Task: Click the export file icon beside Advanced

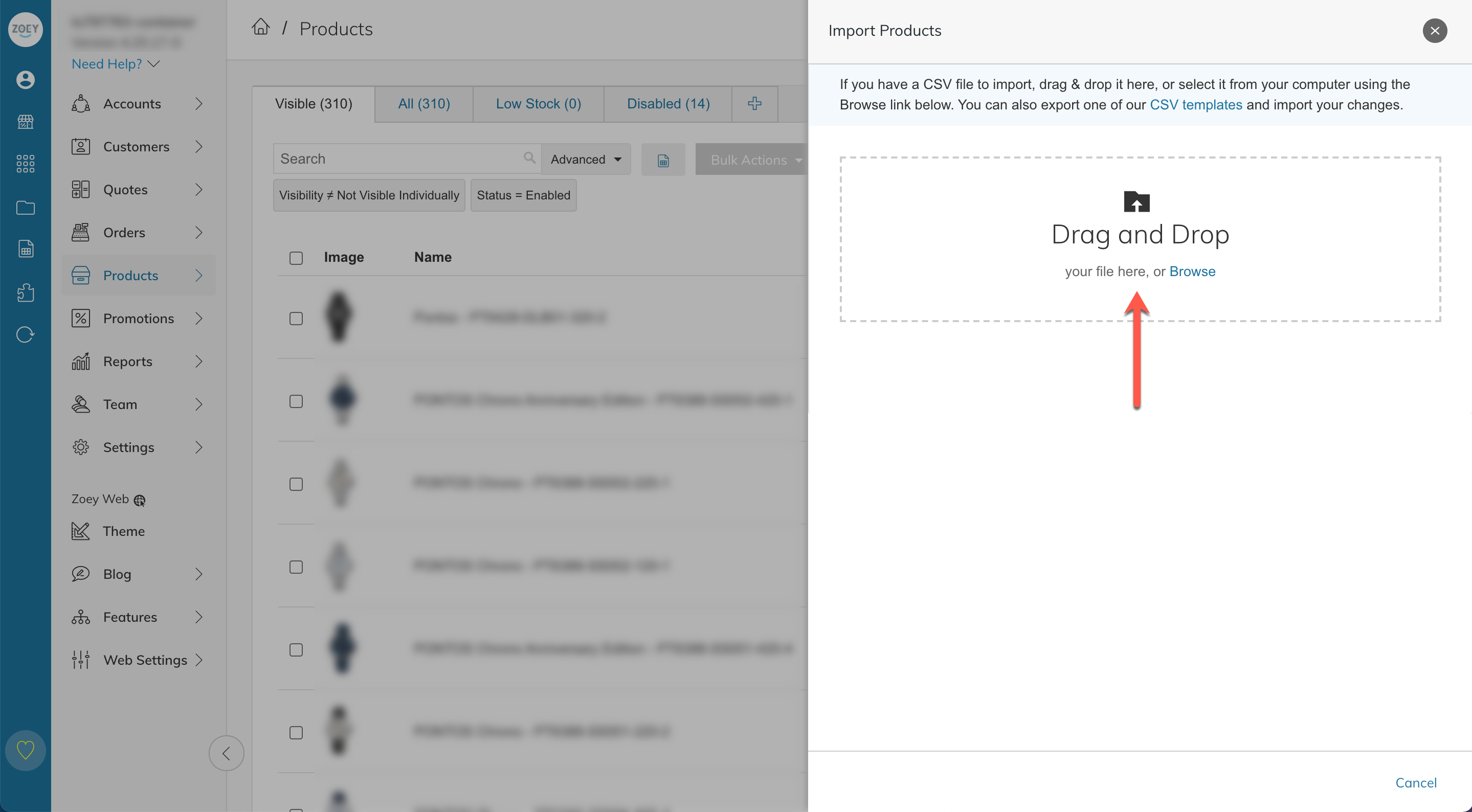Action: [x=663, y=161]
